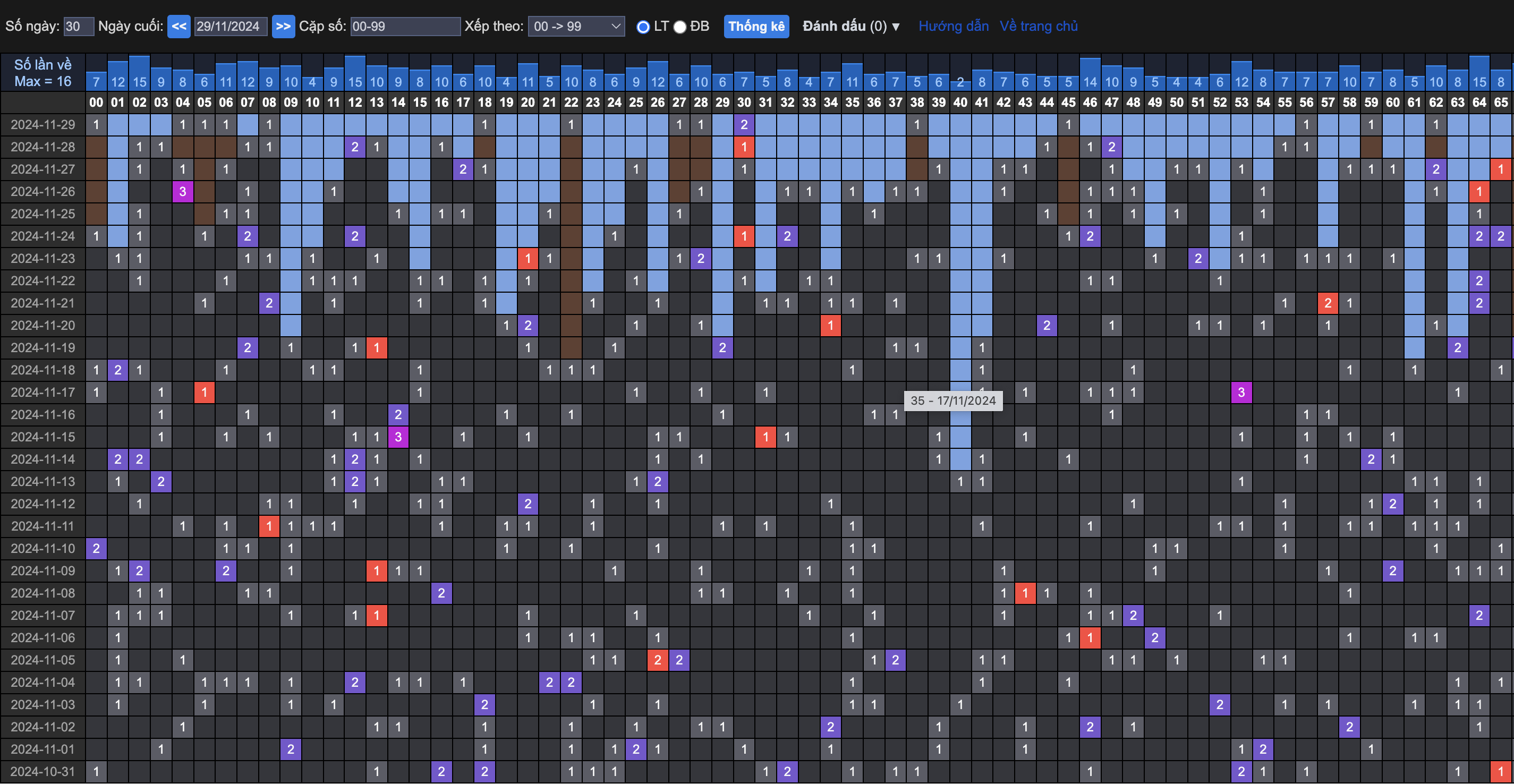The image size is (1514, 784).
Task: Click the red 2 cell on 2024-11-21
Action: tap(1328, 303)
